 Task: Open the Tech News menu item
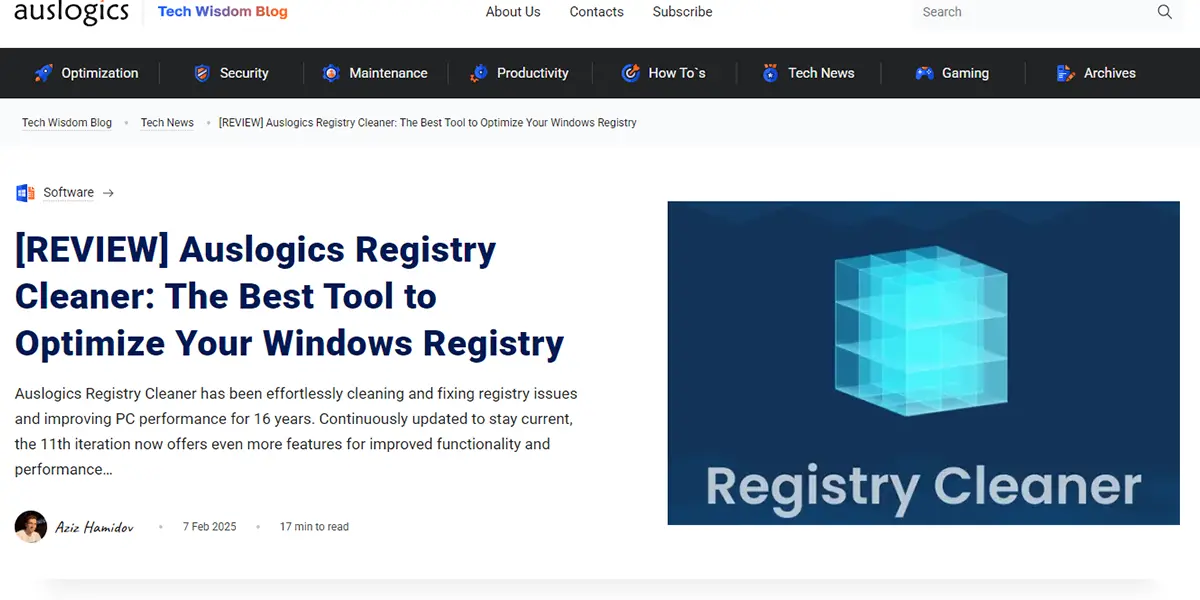tap(820, 72)
